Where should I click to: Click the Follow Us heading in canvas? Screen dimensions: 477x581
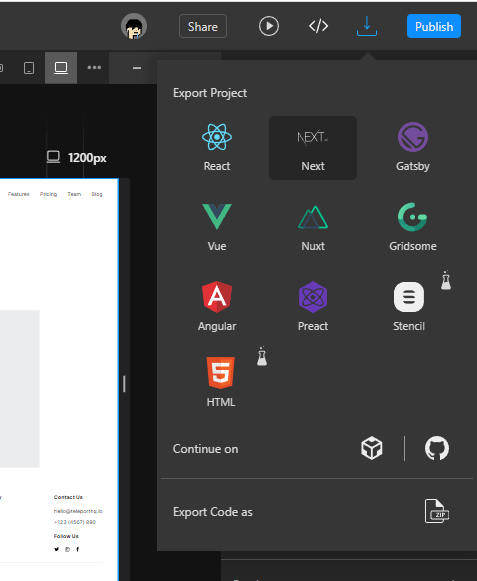tap(66, 536)
